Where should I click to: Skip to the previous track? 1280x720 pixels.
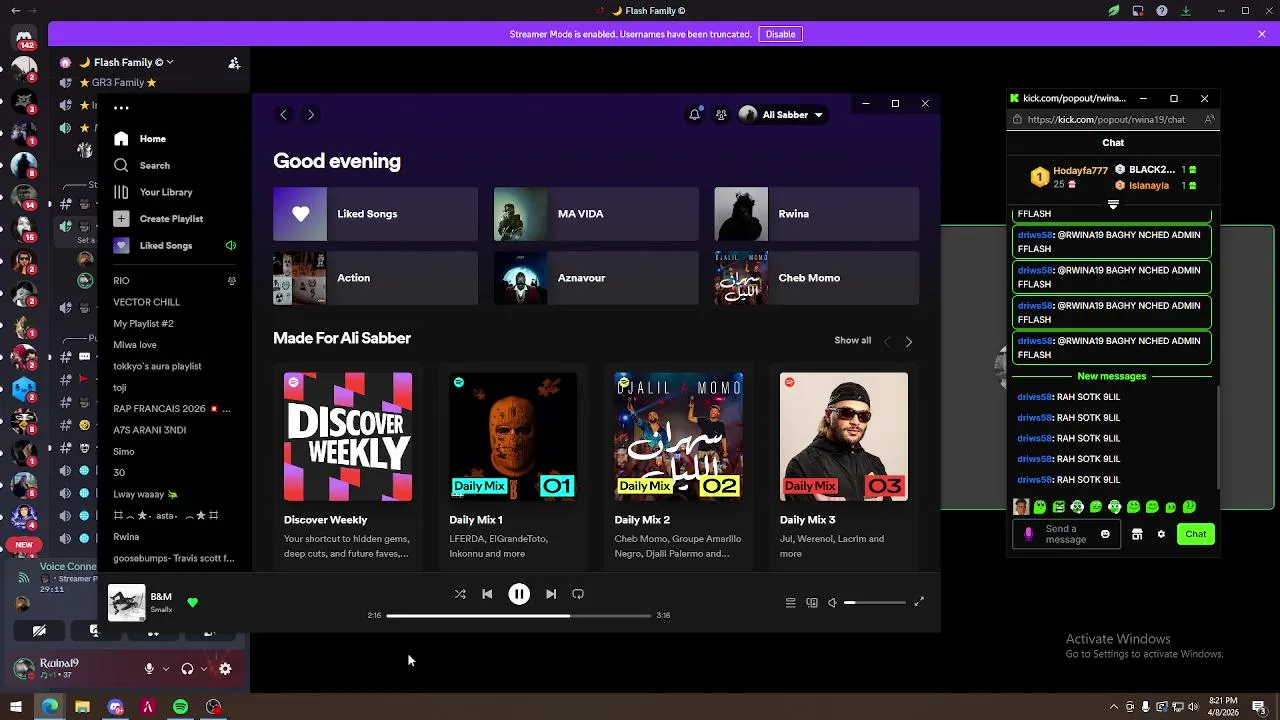point(487,594)
